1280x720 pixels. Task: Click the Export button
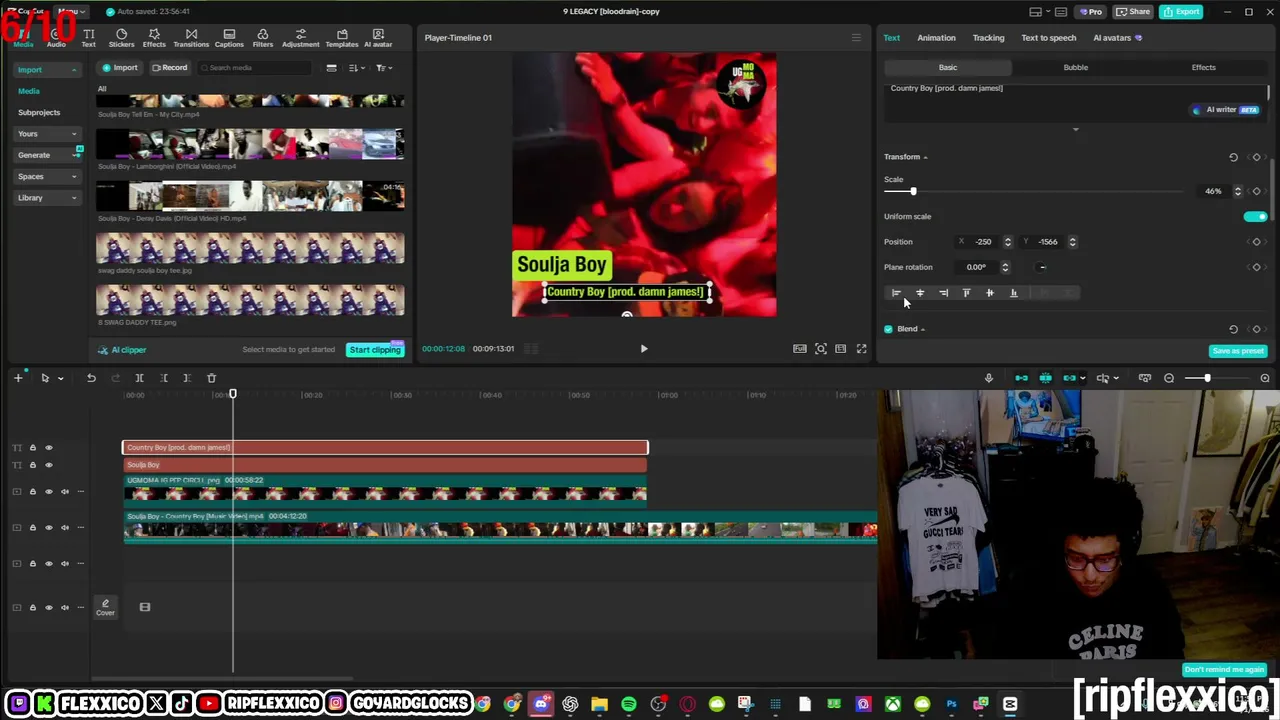1181,12
